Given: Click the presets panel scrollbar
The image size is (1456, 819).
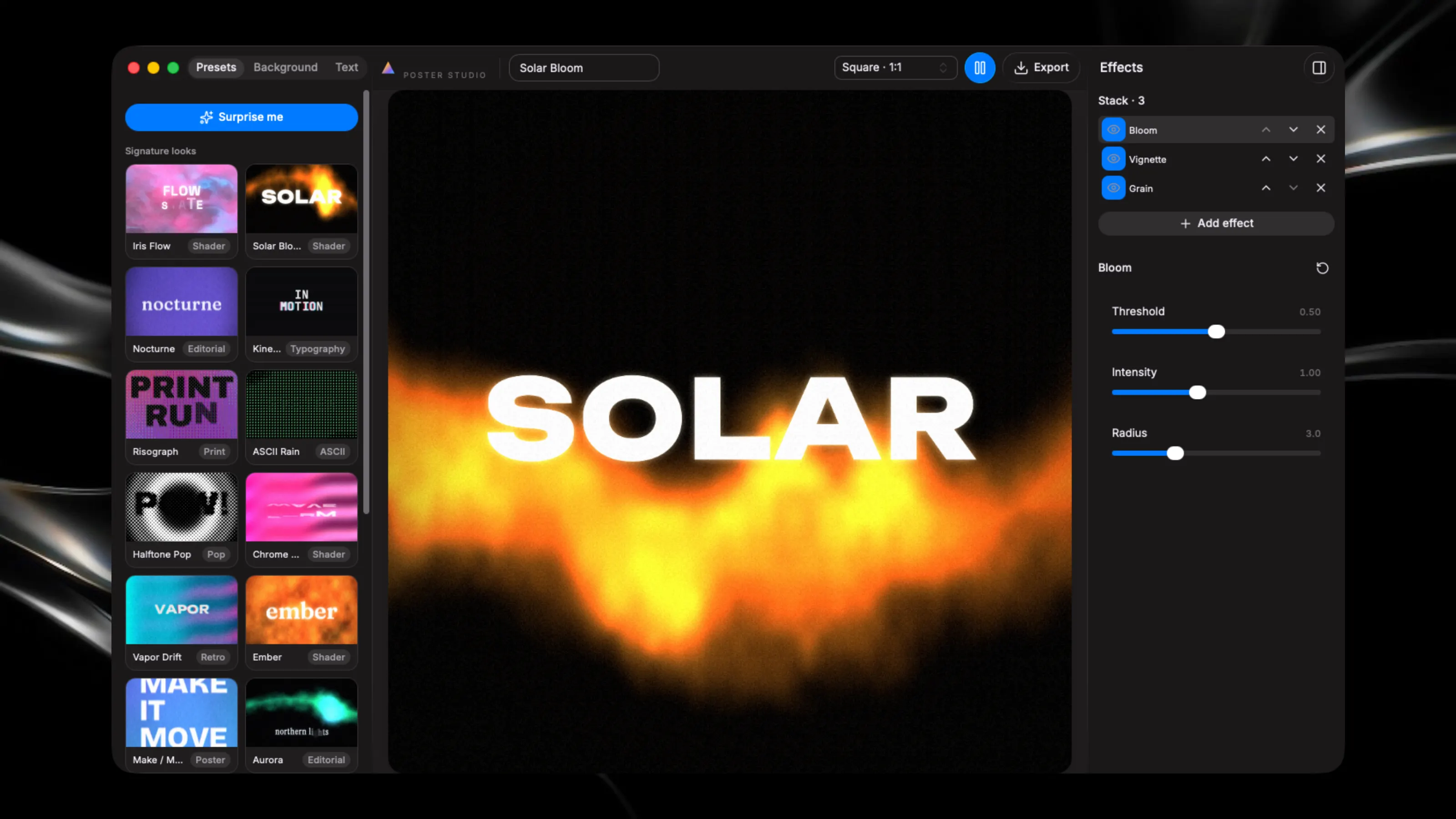Looking at the screenshot, I should click(x=366, y=303).
